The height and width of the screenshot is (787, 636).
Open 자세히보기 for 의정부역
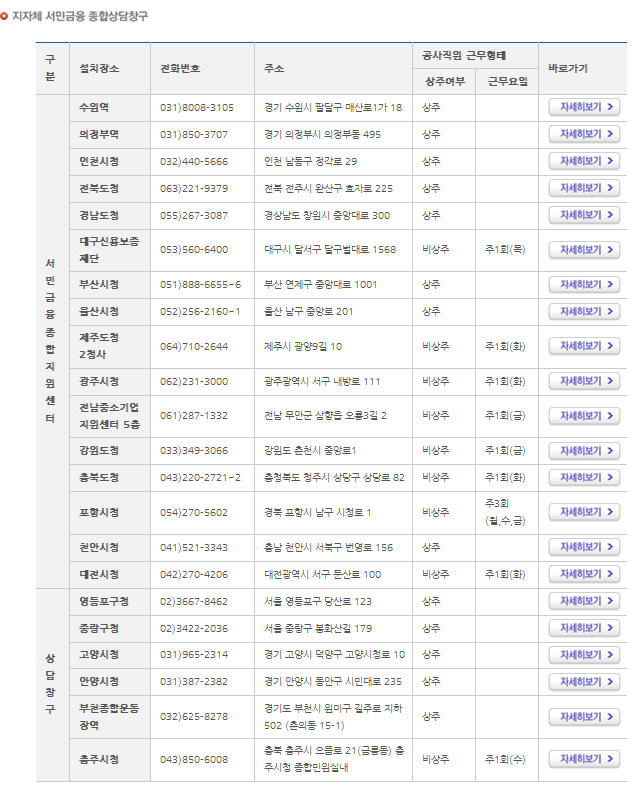(584, 134)
